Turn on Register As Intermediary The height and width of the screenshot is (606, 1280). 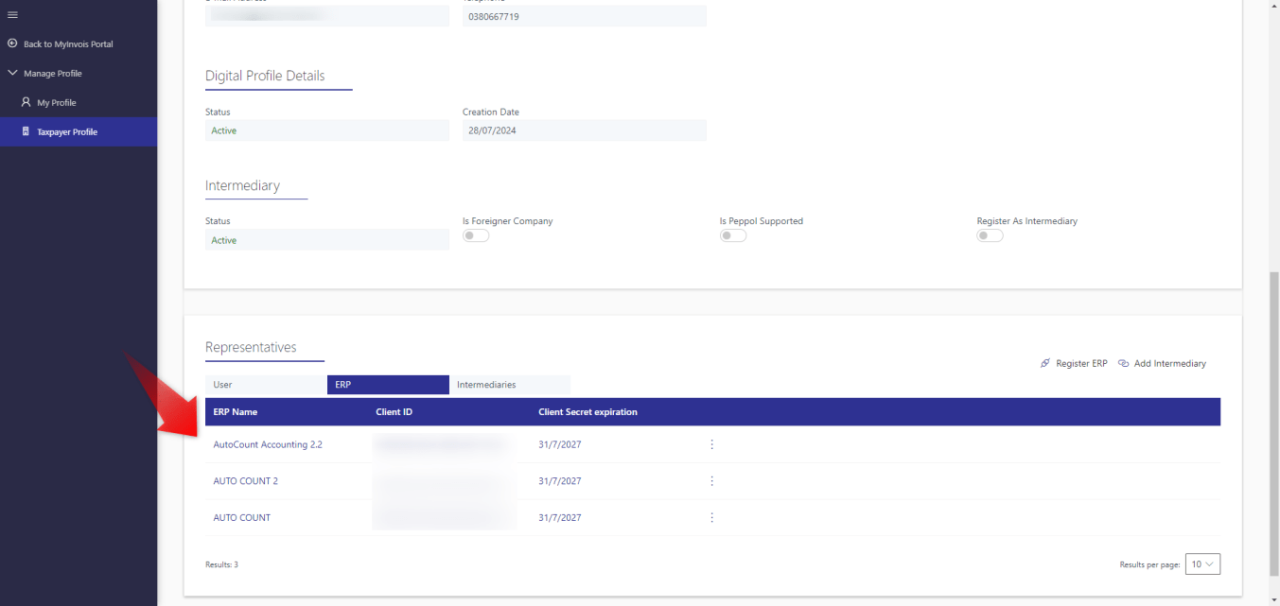pyautogui.click(x=989, y=235)
